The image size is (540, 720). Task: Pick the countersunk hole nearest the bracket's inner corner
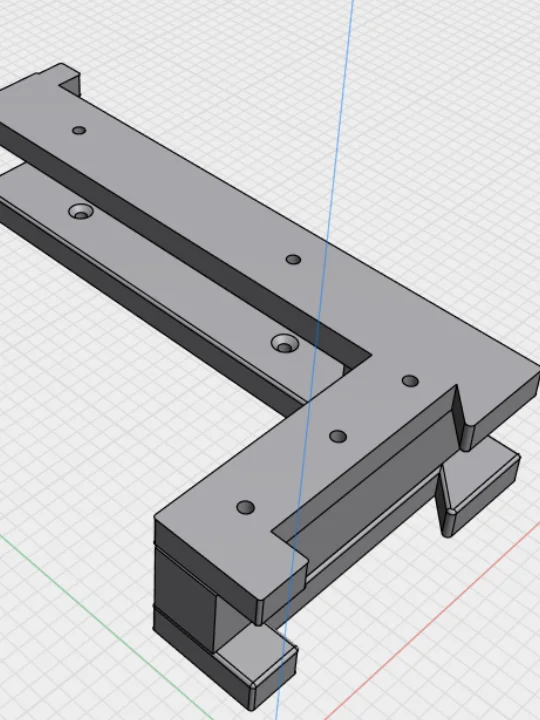click(285, 343)
